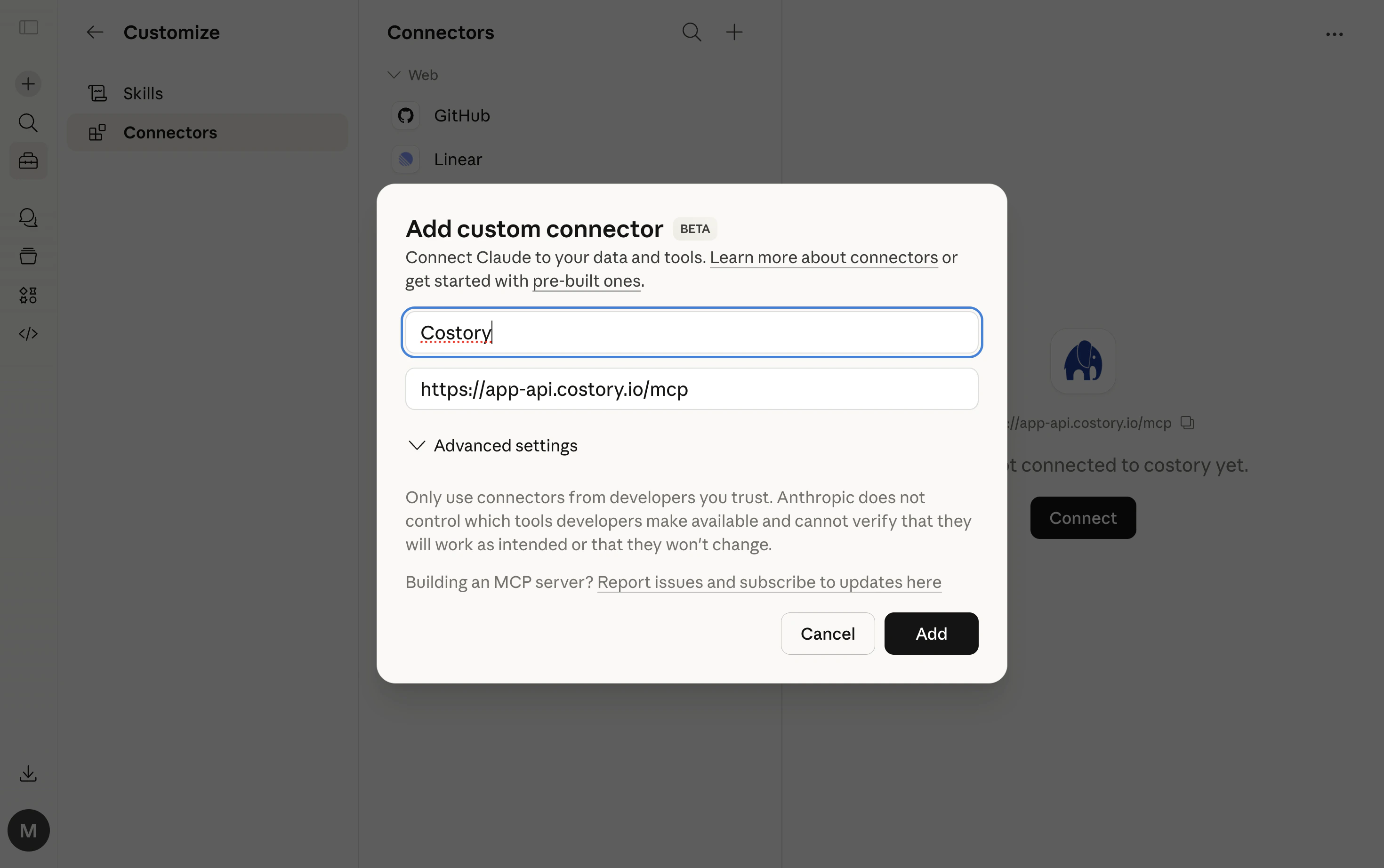1384x868 pixels.
Task: Switch to the Connectors section
Action: (x=170, y=133)
